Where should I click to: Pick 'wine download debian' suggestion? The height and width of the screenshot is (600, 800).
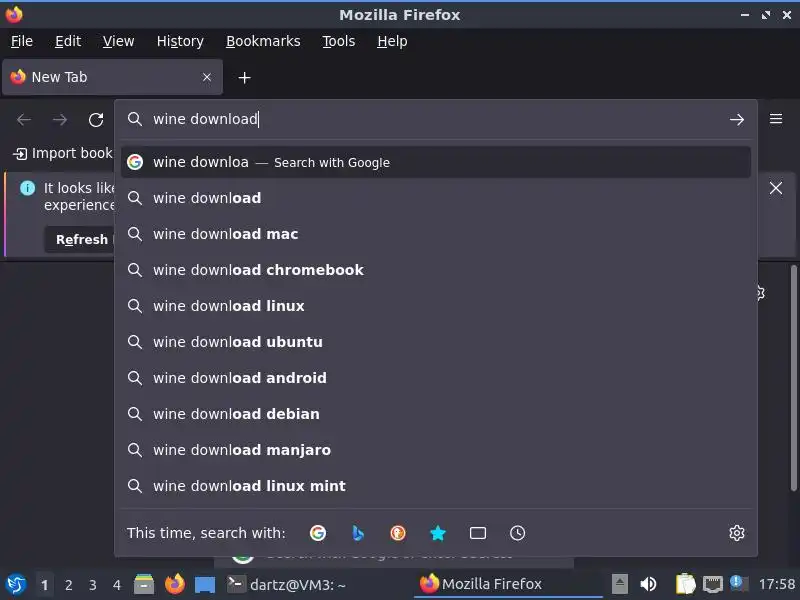(436, 414)
